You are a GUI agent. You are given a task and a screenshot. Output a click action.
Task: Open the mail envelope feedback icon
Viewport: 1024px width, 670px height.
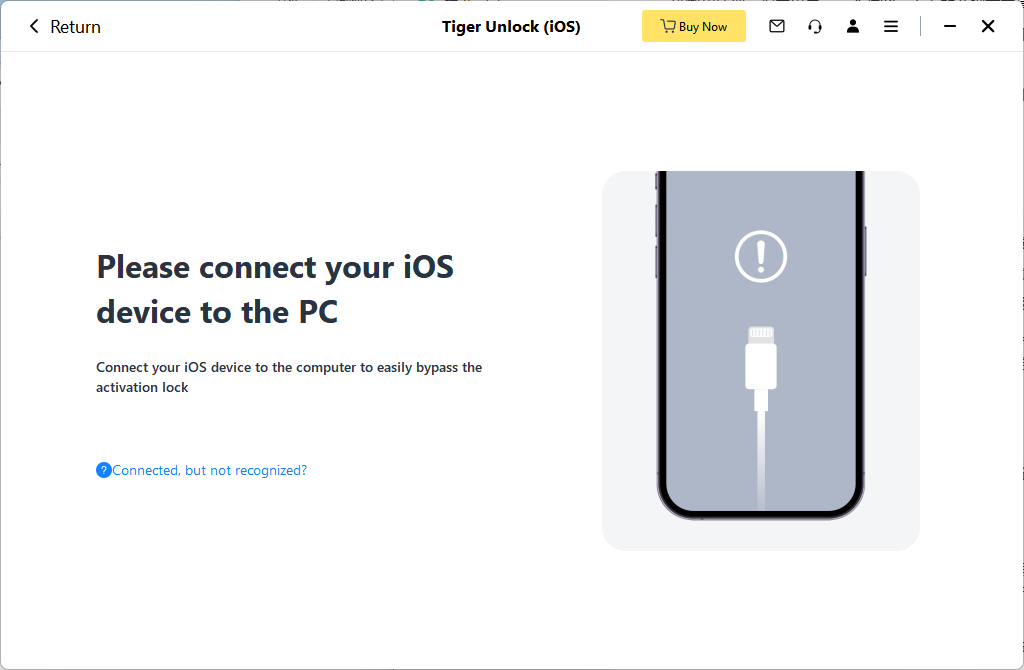[x=777, y=27]
